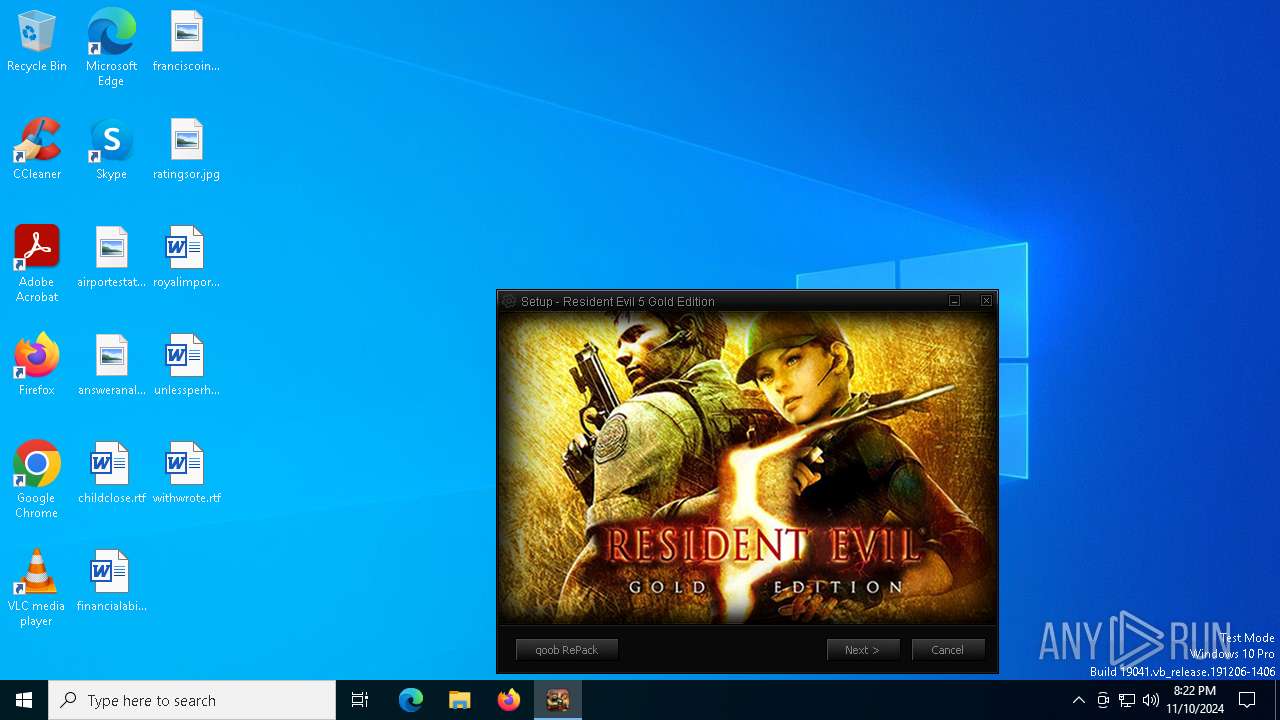Select the Skype desktop shortcut
Image resolution: width=1280 pixels, height=720 pixels.
coord(111,150)
